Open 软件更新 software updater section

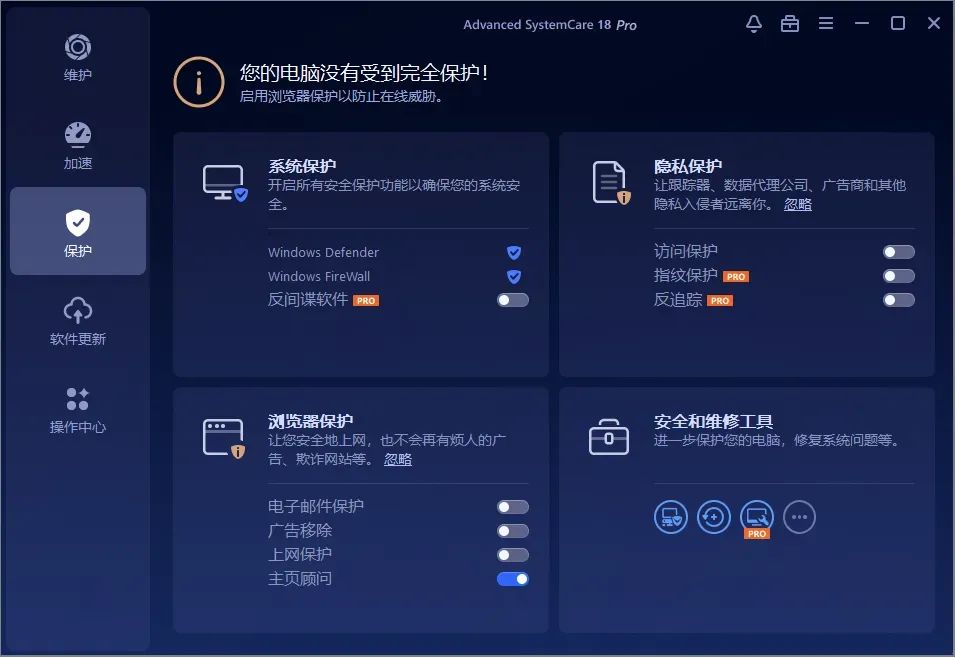78,321
